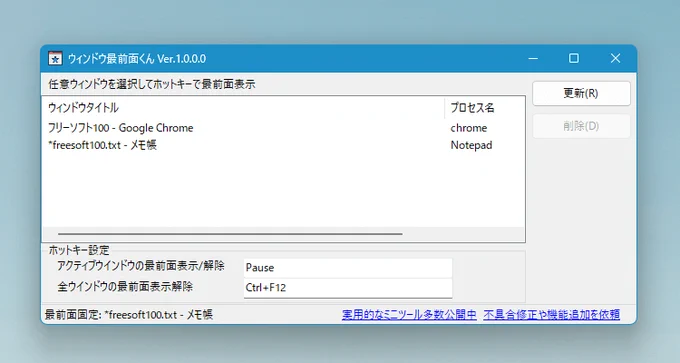Click label 全ウインドウの最前面表示解除
This screenshot has height=363, width=680.
click(125, 287)
